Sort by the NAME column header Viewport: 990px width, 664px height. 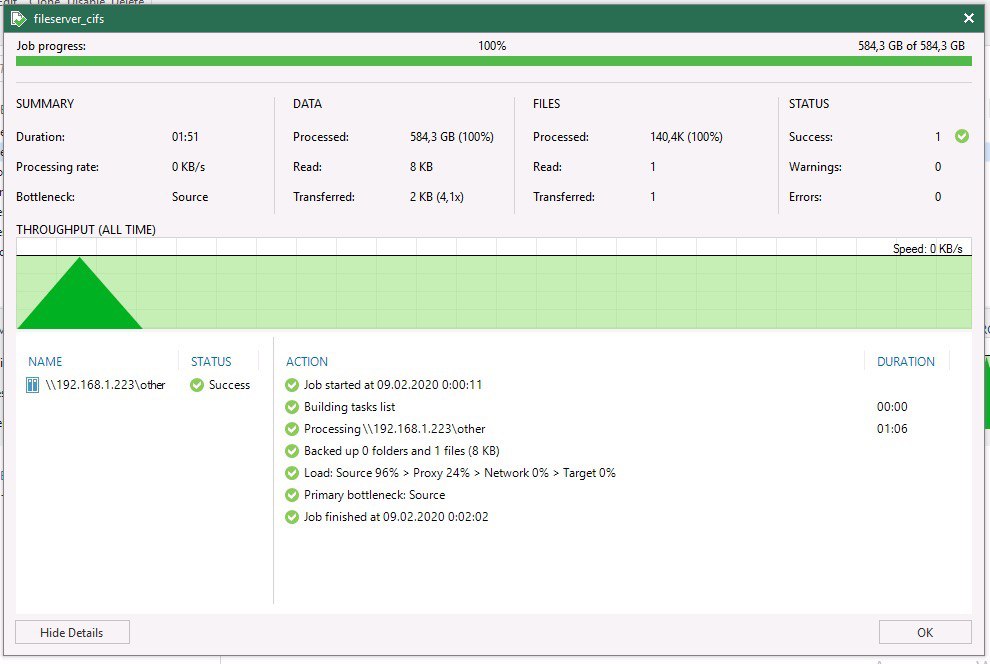(x=45, y=362)
